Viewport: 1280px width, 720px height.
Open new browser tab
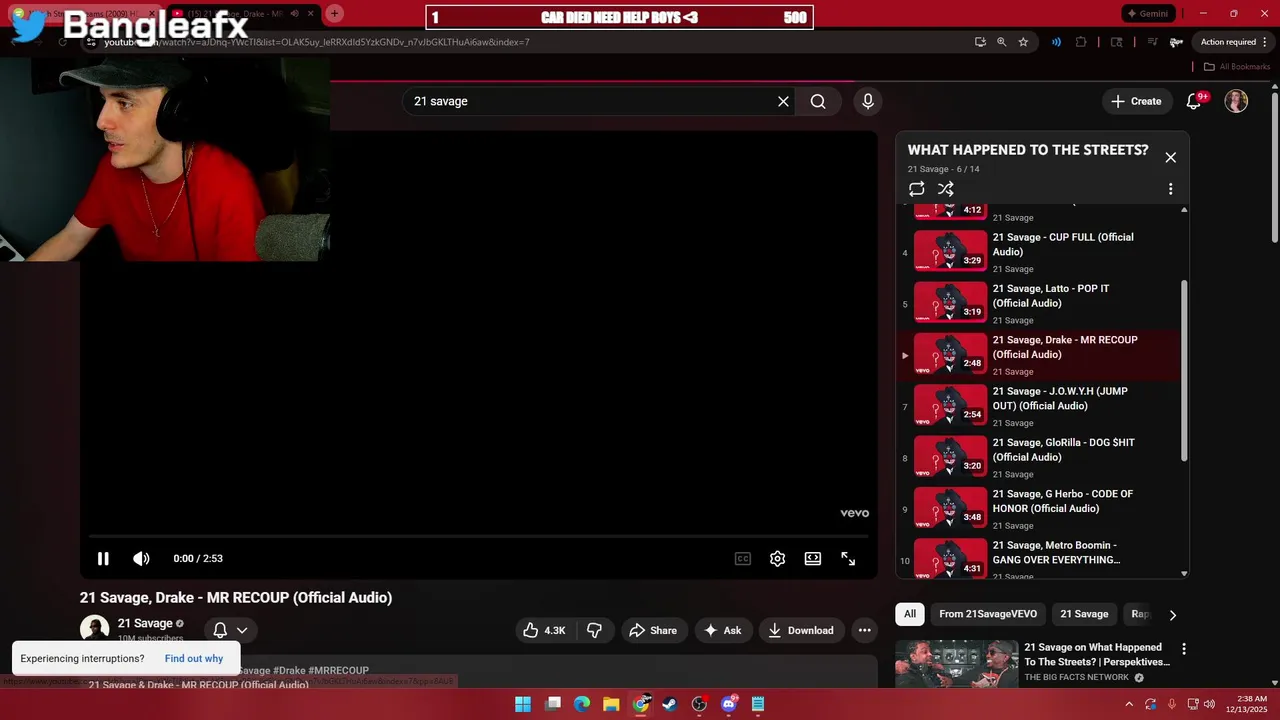pyautogui.click(x=334, y=13)
